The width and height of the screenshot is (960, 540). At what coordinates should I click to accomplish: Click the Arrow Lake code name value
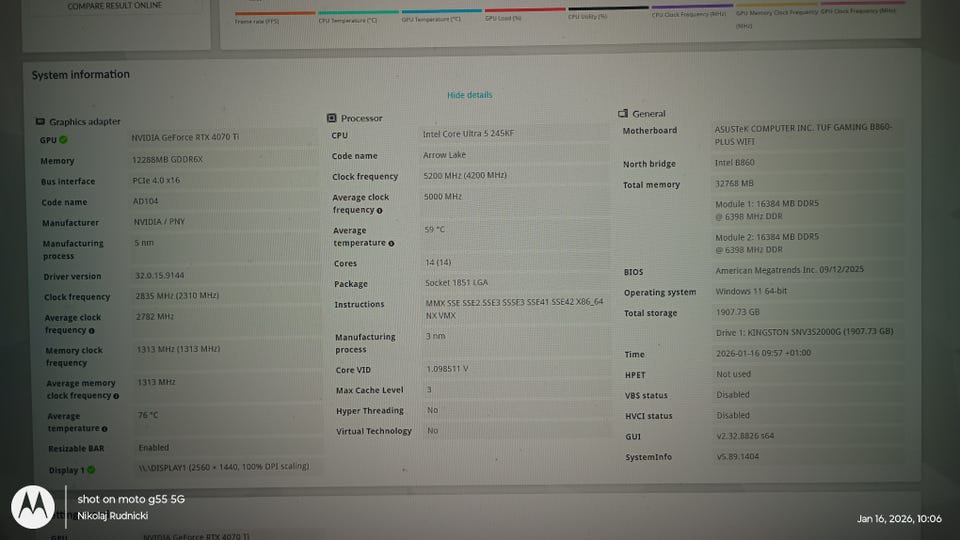(444, 155)
